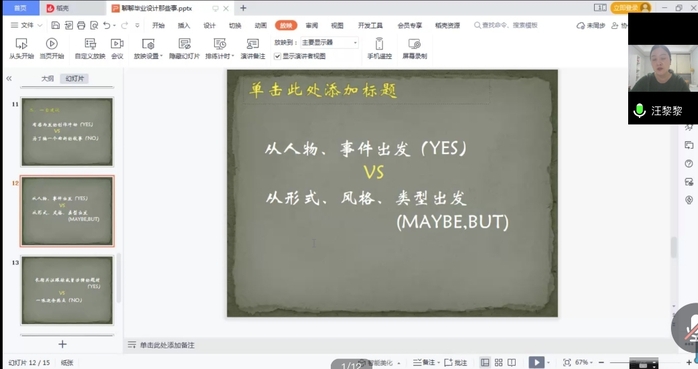The height and width of the screenshot is (369, 698).
Task: Add a new slide with plus button
Action: coord(62,344)
